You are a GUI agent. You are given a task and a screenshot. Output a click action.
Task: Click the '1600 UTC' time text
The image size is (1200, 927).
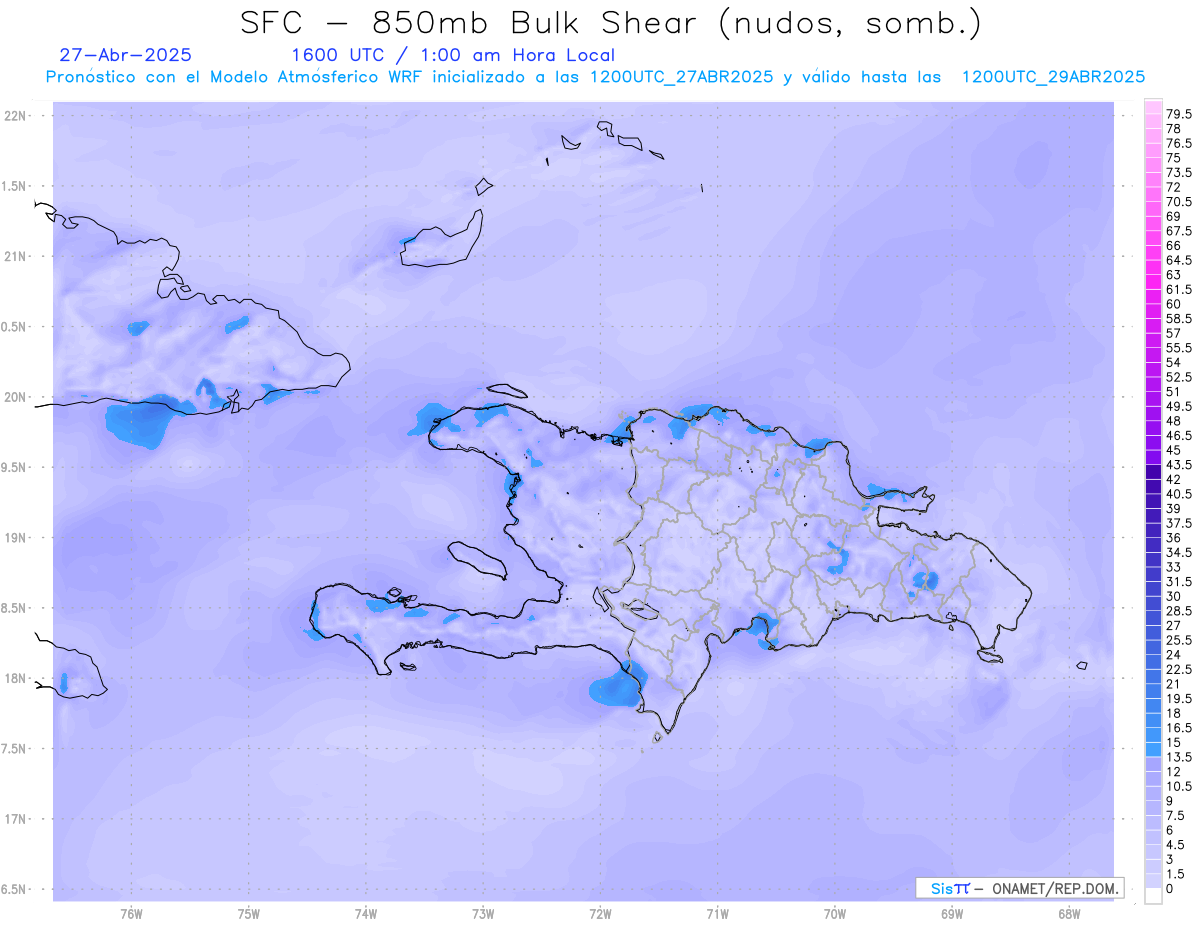tap(337, 55)
